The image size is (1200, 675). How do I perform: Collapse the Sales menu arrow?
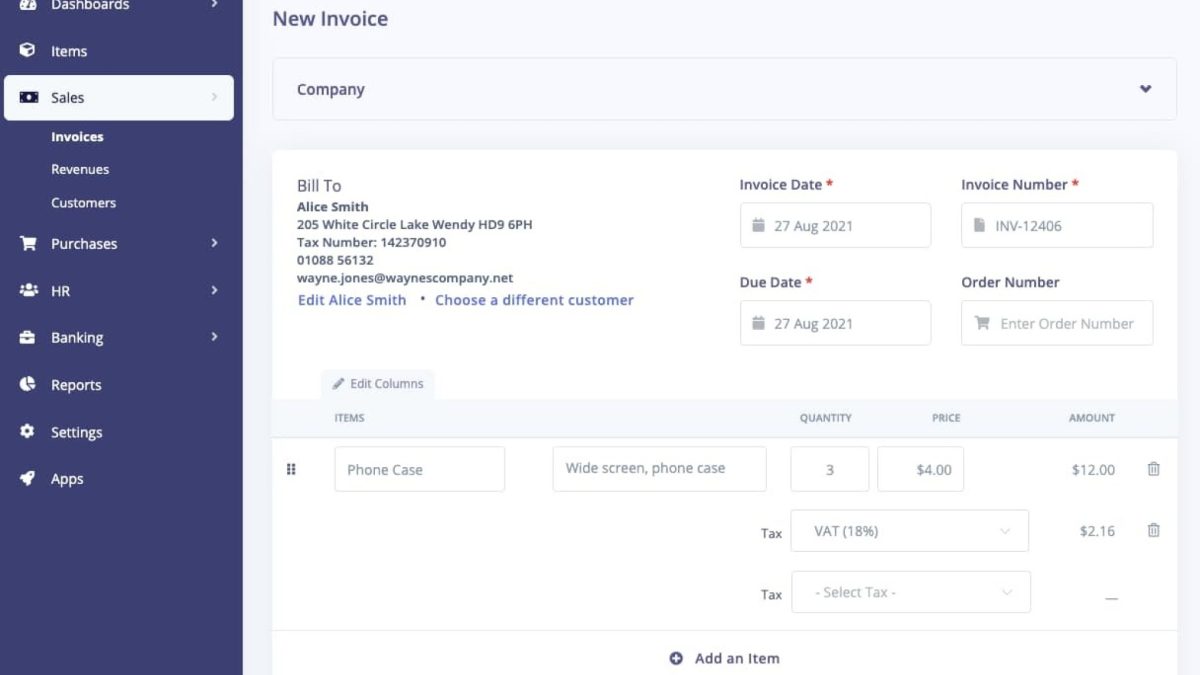tap(214, 97)
